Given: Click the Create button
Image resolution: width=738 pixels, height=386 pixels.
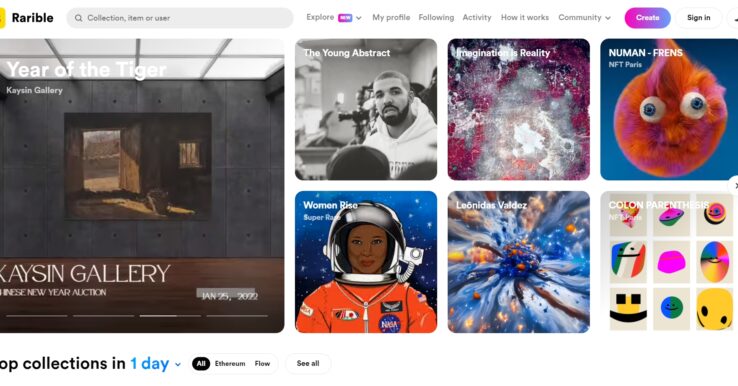Looking at the screenshot, I should (648, 18).
